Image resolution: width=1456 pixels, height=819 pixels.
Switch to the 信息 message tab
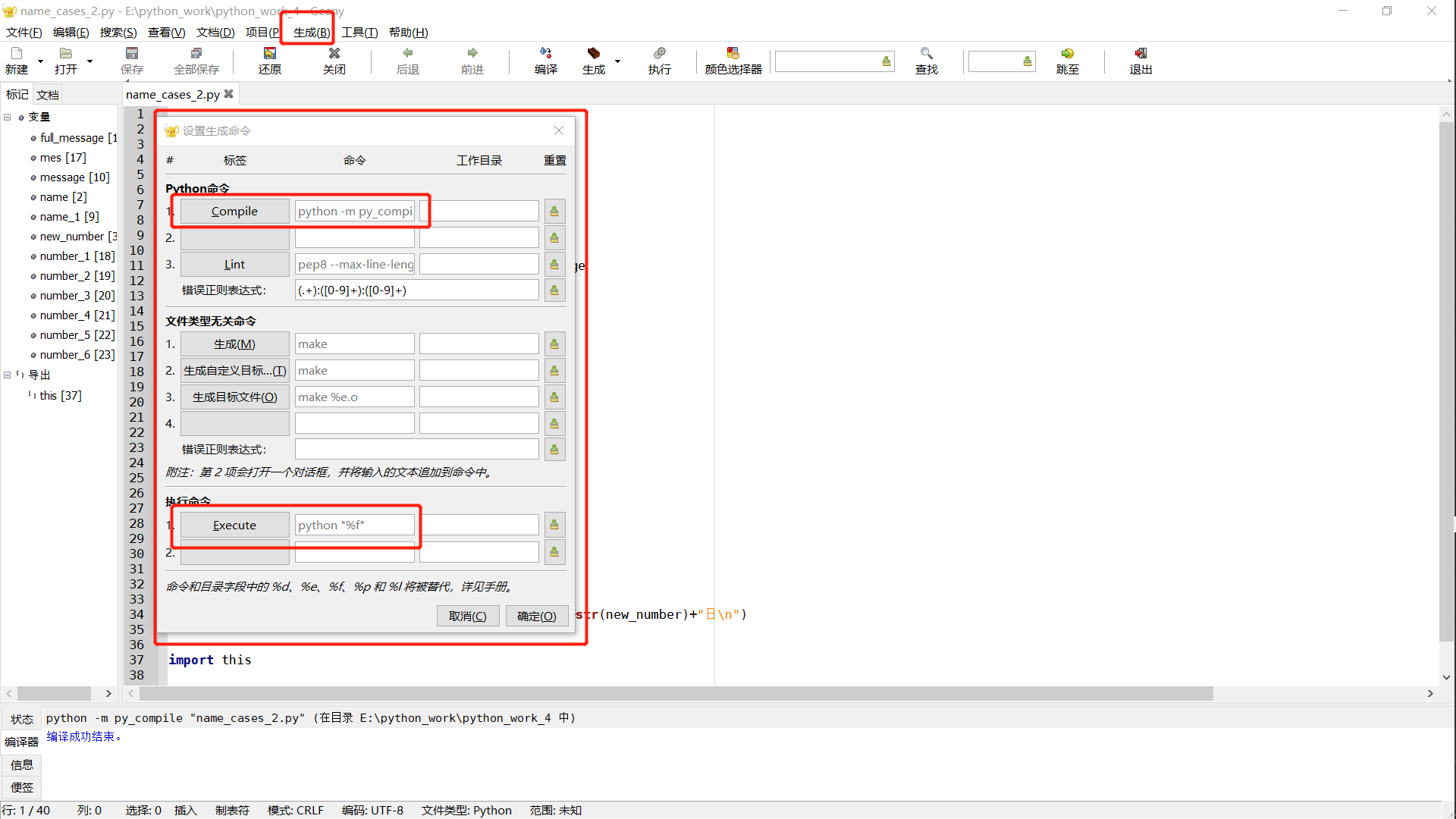(21, 765)
